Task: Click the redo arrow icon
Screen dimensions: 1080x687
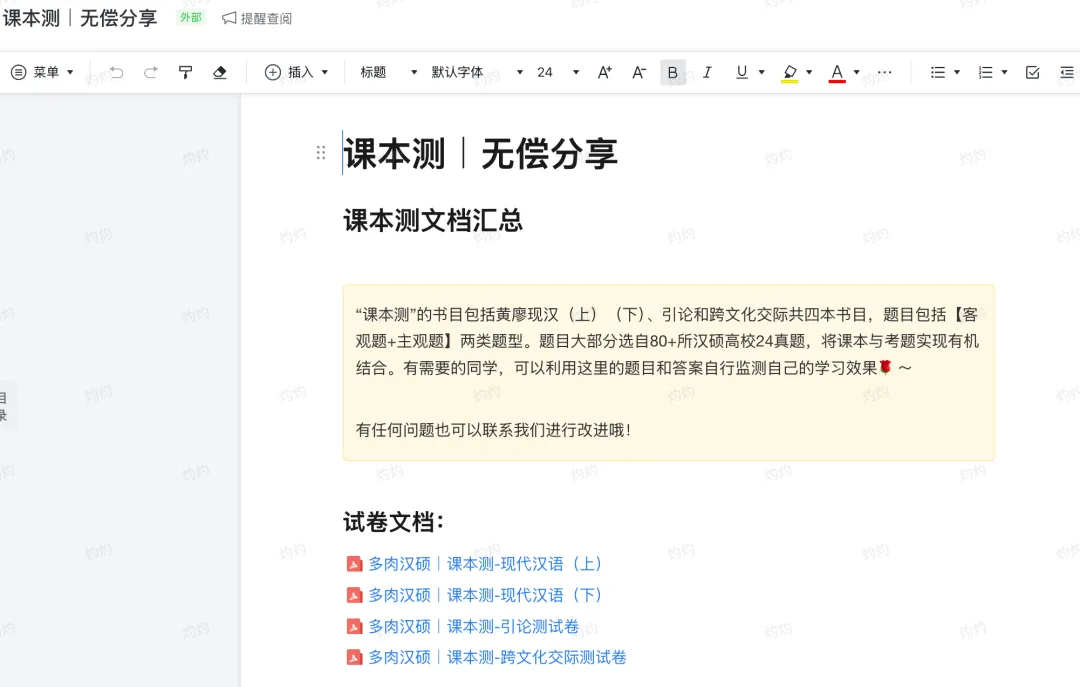Action: coord(151,72)
